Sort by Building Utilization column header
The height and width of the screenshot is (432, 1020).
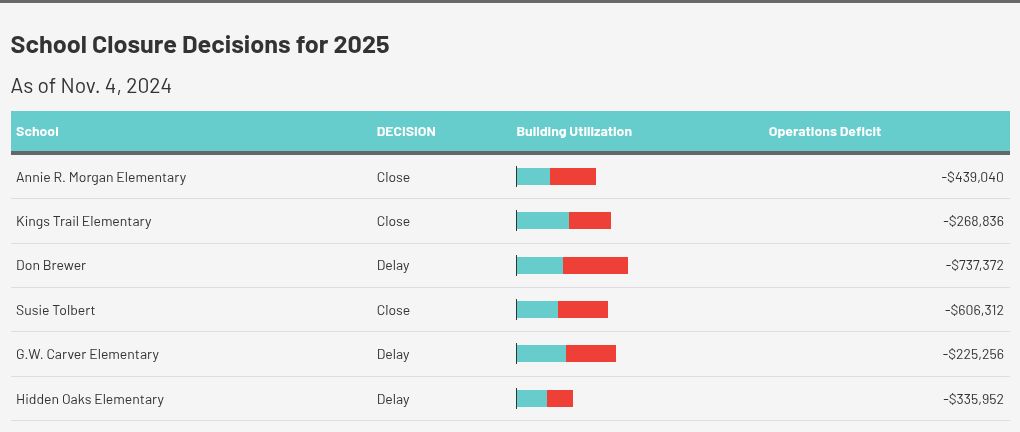point(574,132)
